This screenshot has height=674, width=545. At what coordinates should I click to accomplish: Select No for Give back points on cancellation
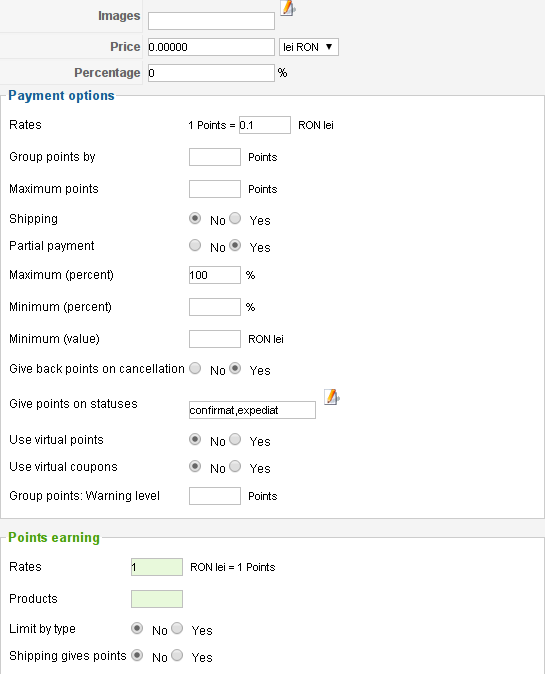195,368
